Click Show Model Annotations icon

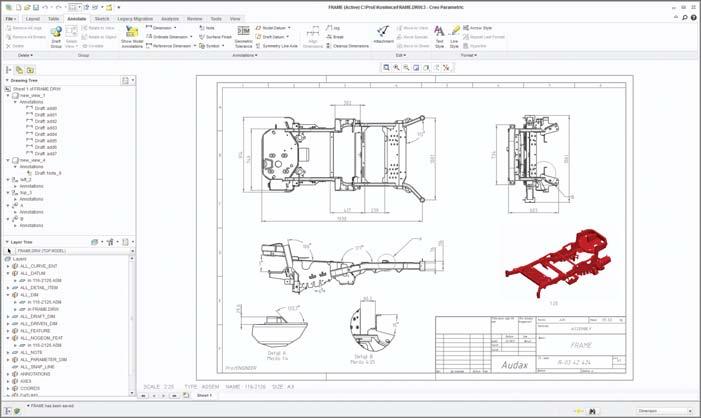[132, 33]
